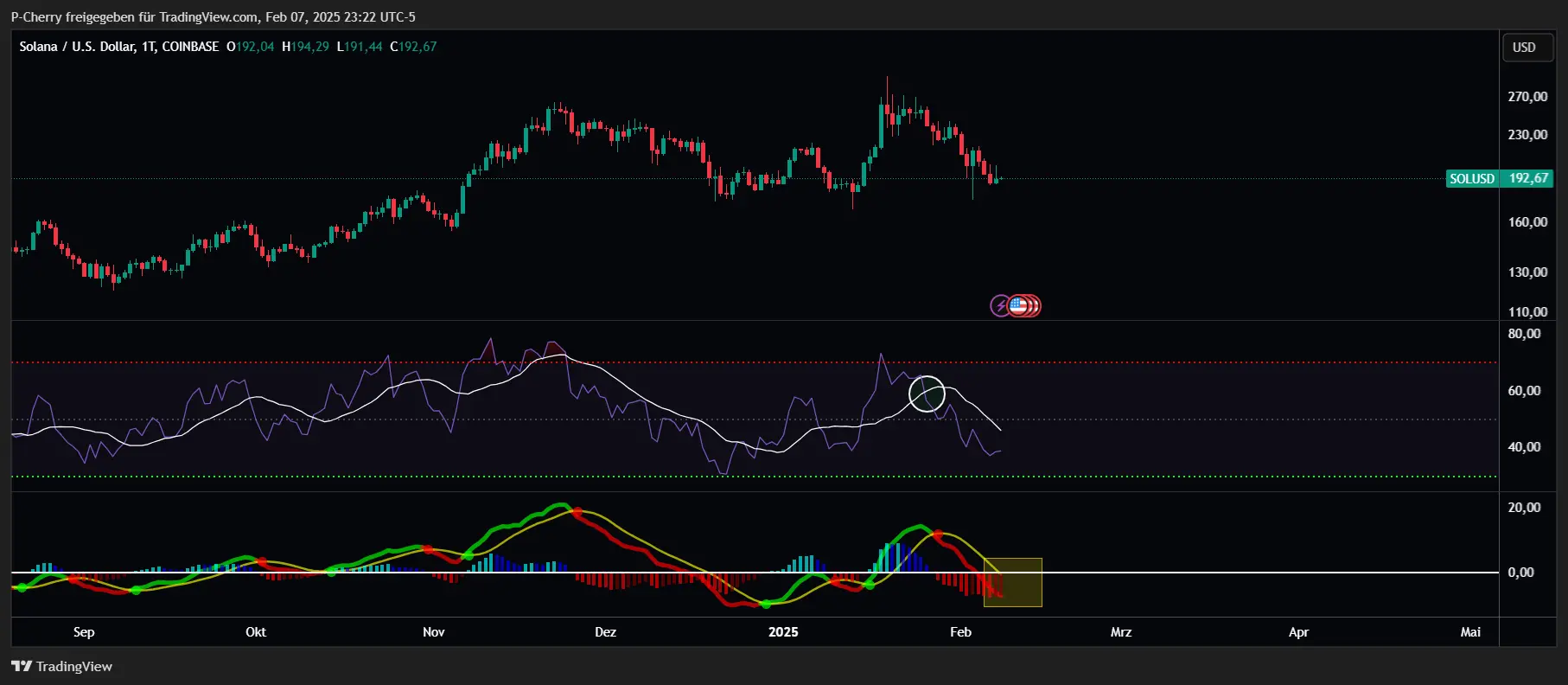Click the 60,00 RSI axis label
The width and height of the screenshot is (1568, 685).
[x=1524, y=391]
